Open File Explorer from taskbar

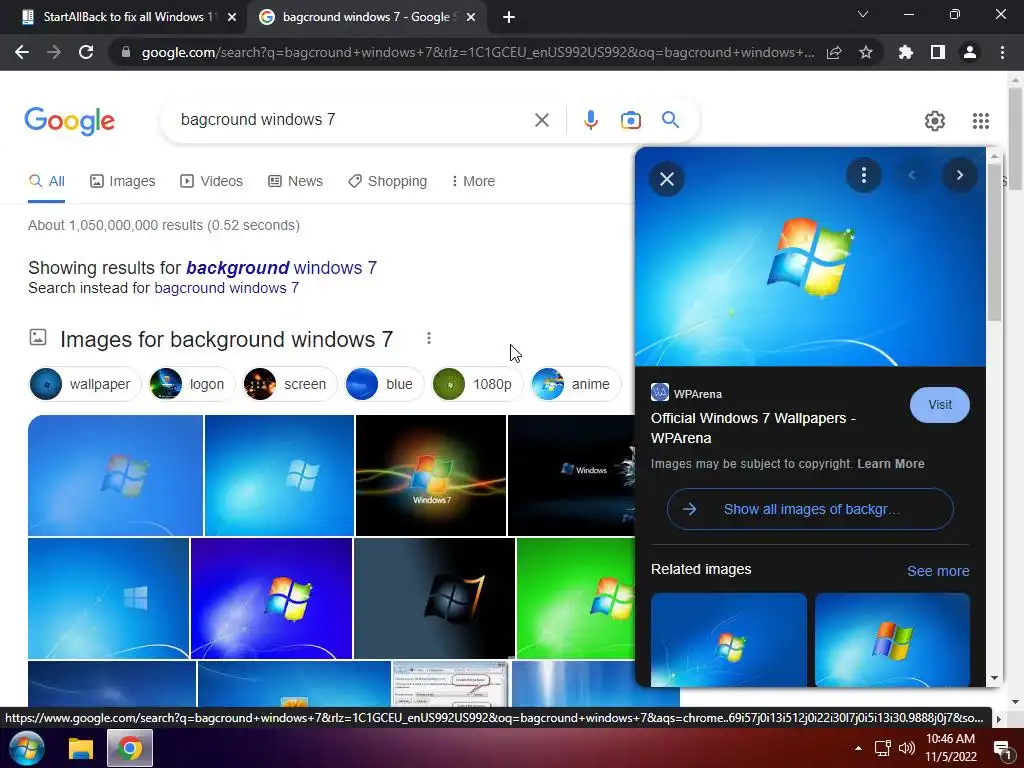pyautogui.click(x=81, y=748)
